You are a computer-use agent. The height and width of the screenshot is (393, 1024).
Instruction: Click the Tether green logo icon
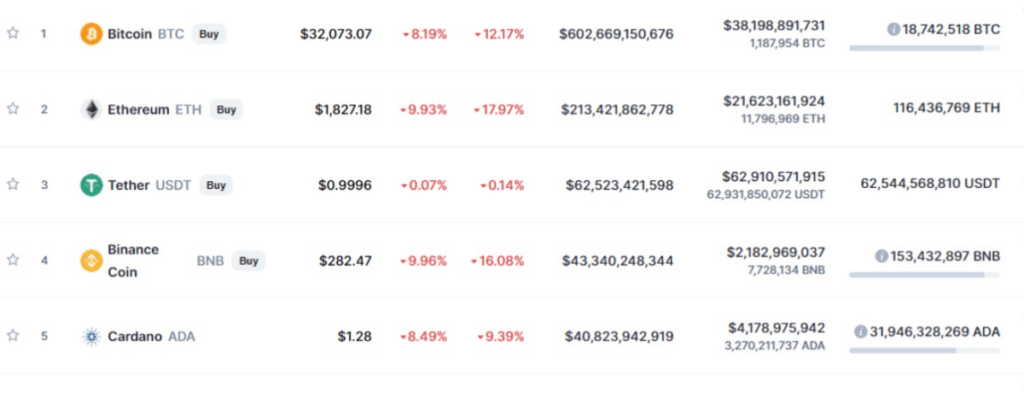91,185
